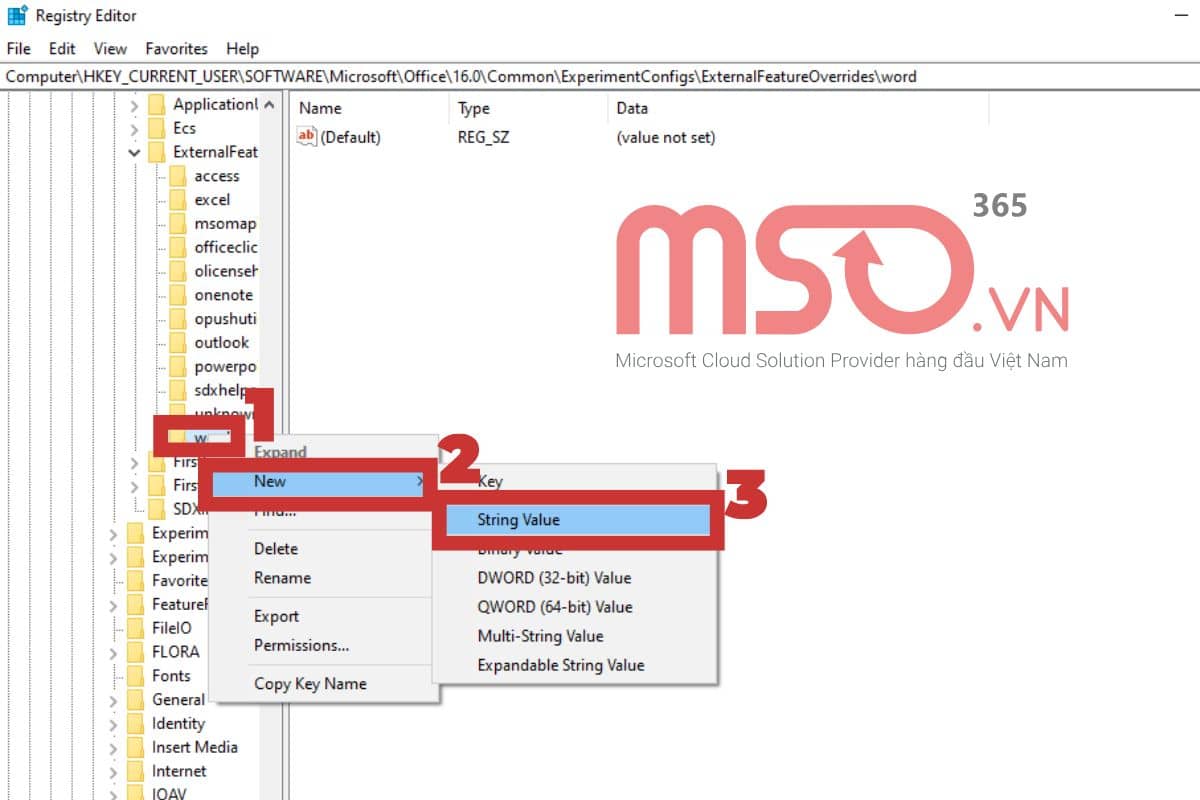Select the Insert Media key label

click(x=195, y=747)
